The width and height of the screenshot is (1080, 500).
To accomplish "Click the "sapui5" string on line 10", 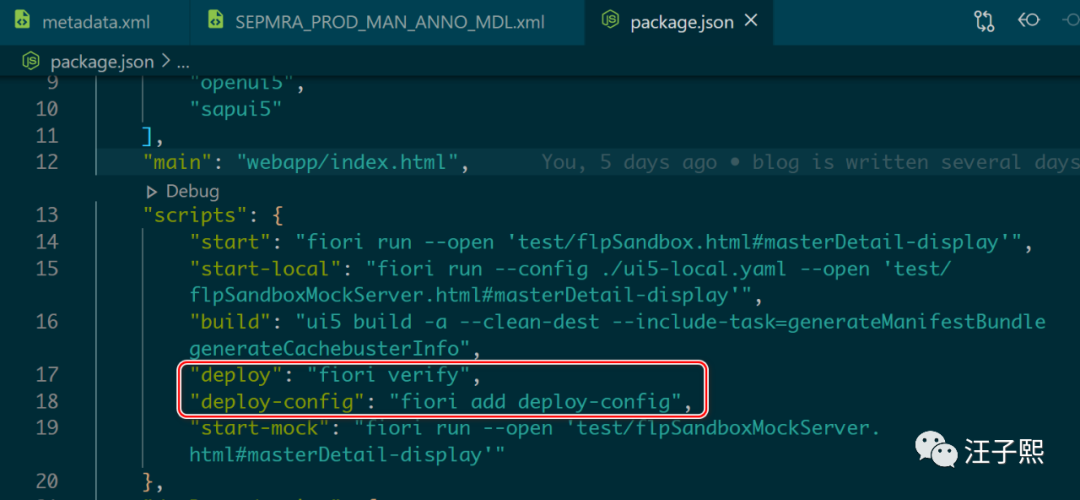I will tap(238, 110).
